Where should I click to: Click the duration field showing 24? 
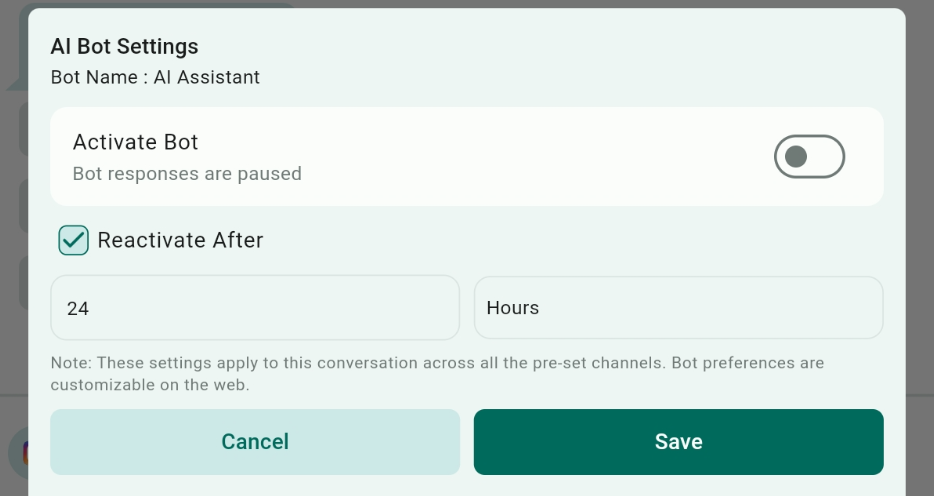pyautogui.click(x=255, y=308)
